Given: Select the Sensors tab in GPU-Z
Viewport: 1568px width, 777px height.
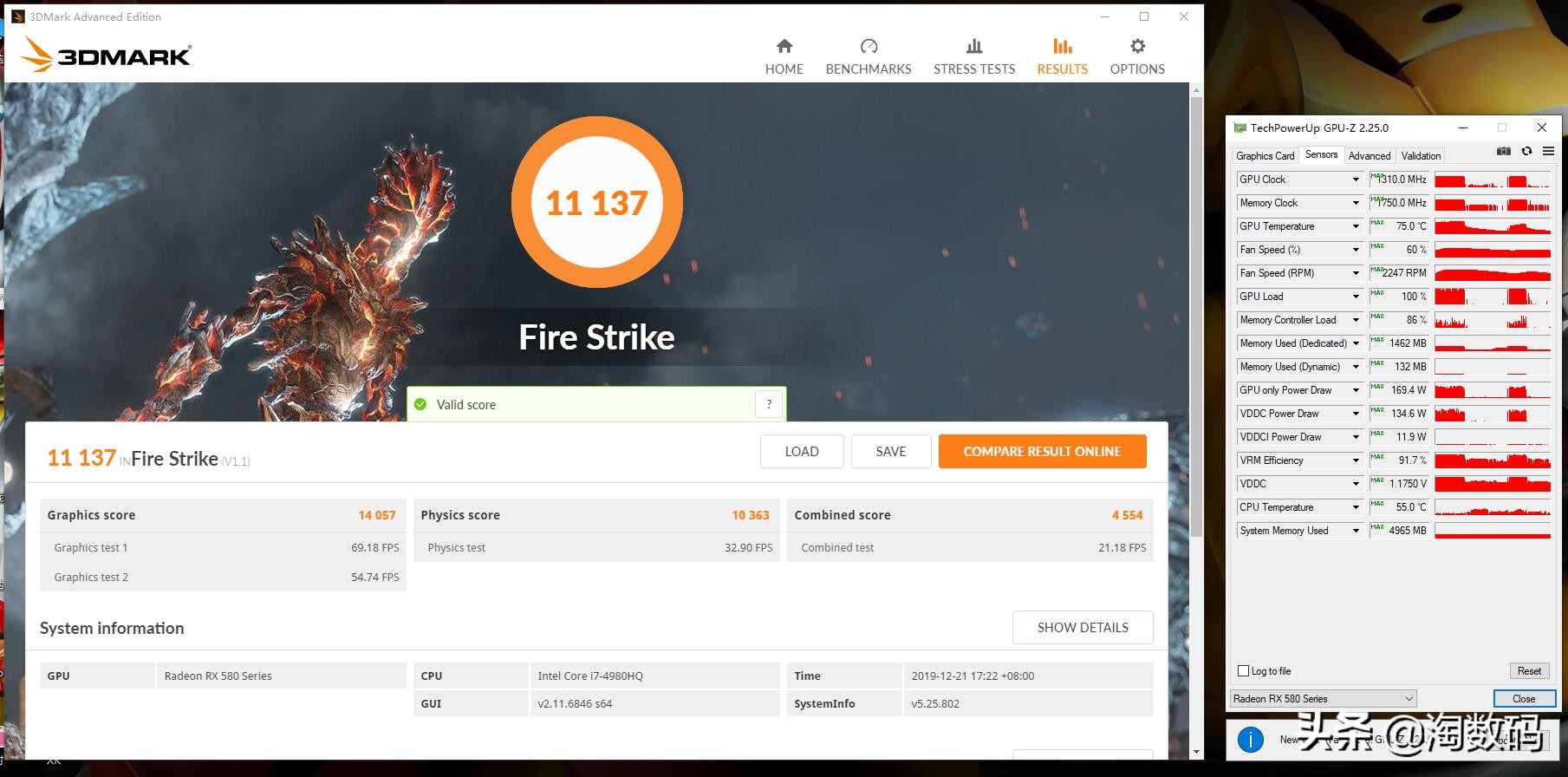Looking at the screenshot, I should (1321, 154).
